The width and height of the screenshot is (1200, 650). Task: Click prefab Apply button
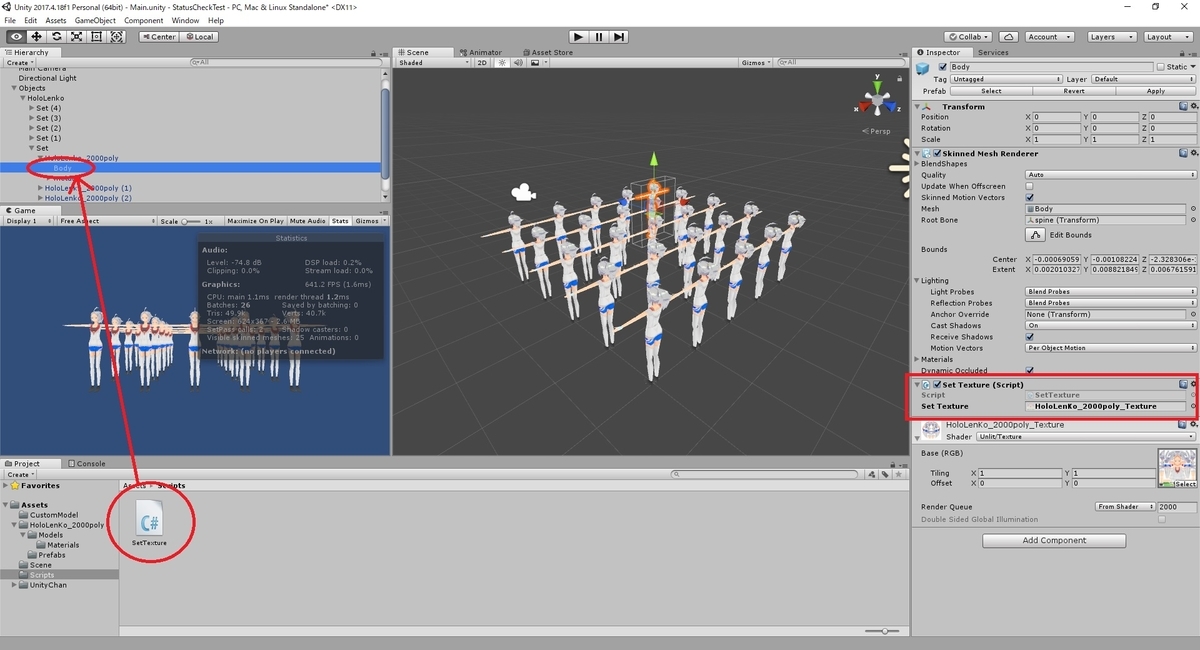pos(1156,90)
